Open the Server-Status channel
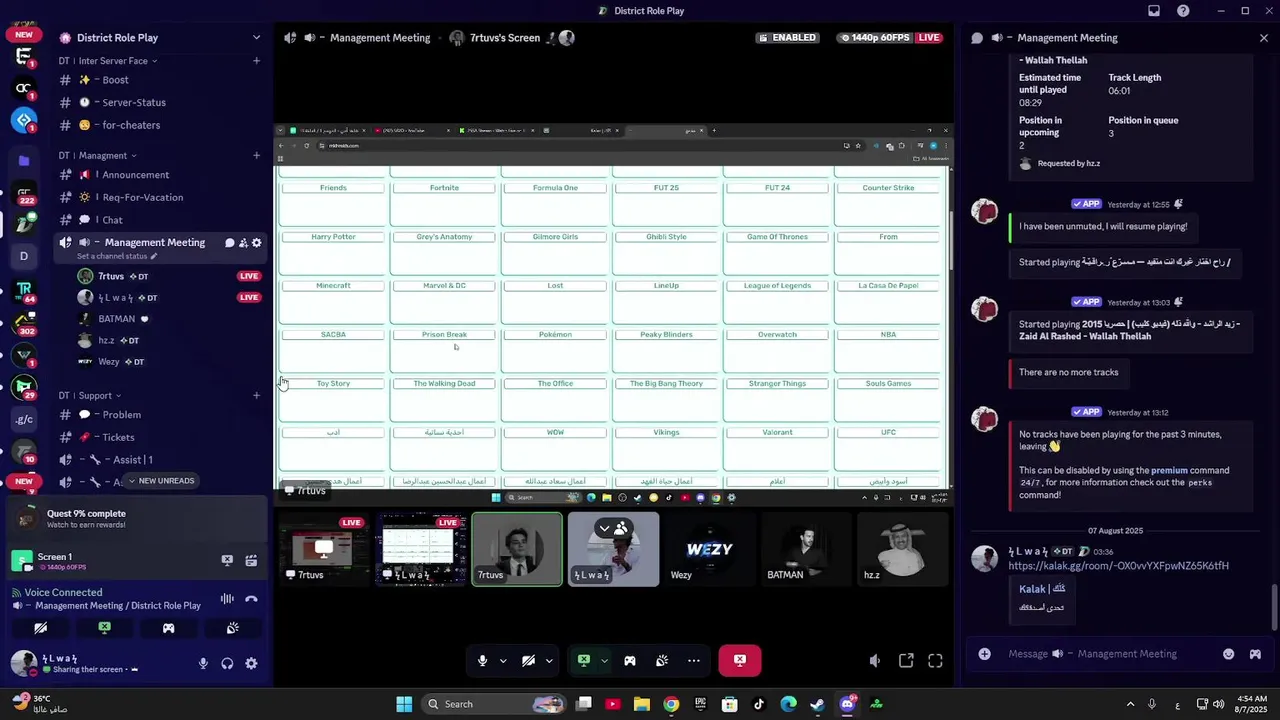1280x720 pixels. pyautogui.click(x=160, y=102)
